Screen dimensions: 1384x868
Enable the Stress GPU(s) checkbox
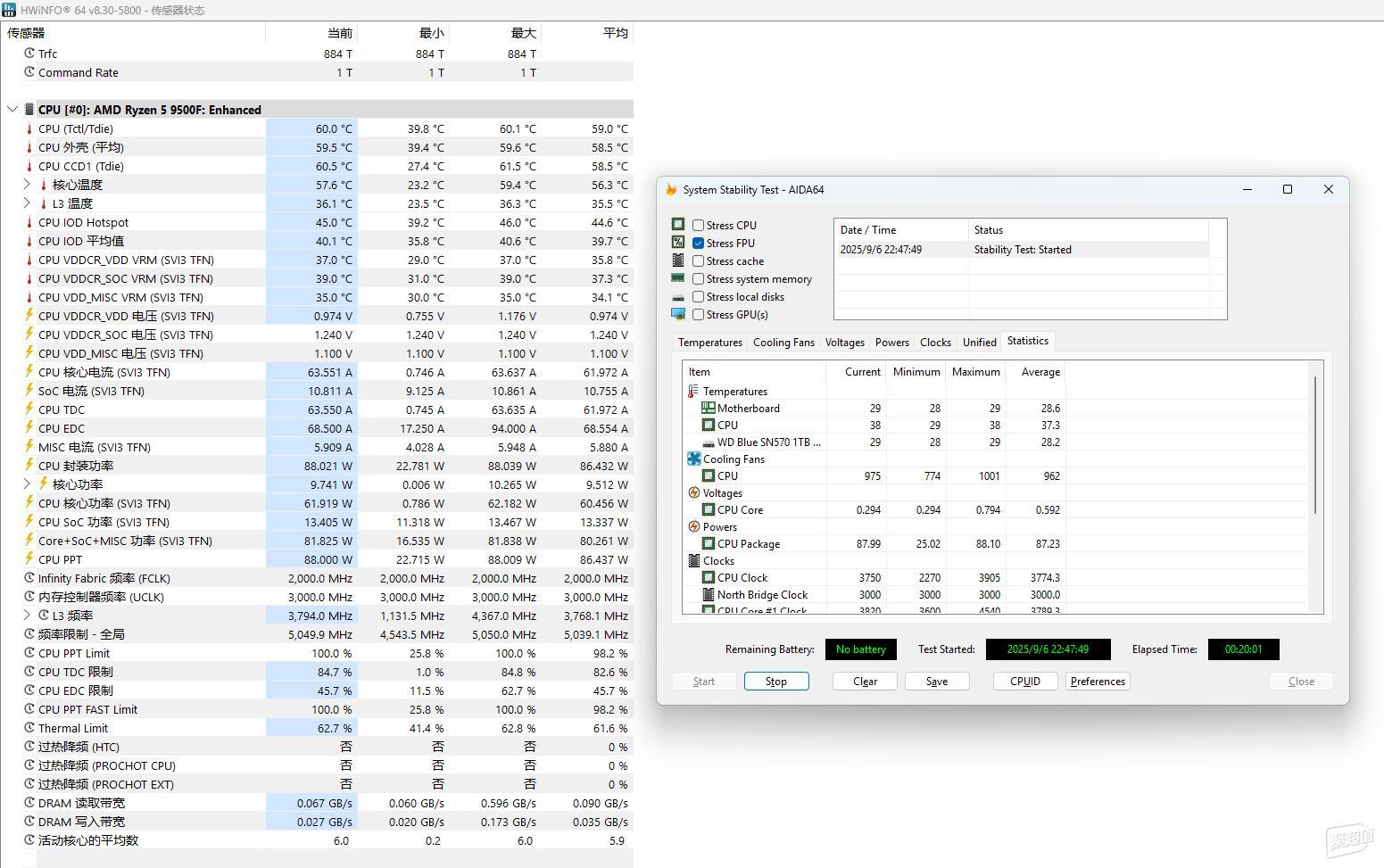tap(698, 314)
